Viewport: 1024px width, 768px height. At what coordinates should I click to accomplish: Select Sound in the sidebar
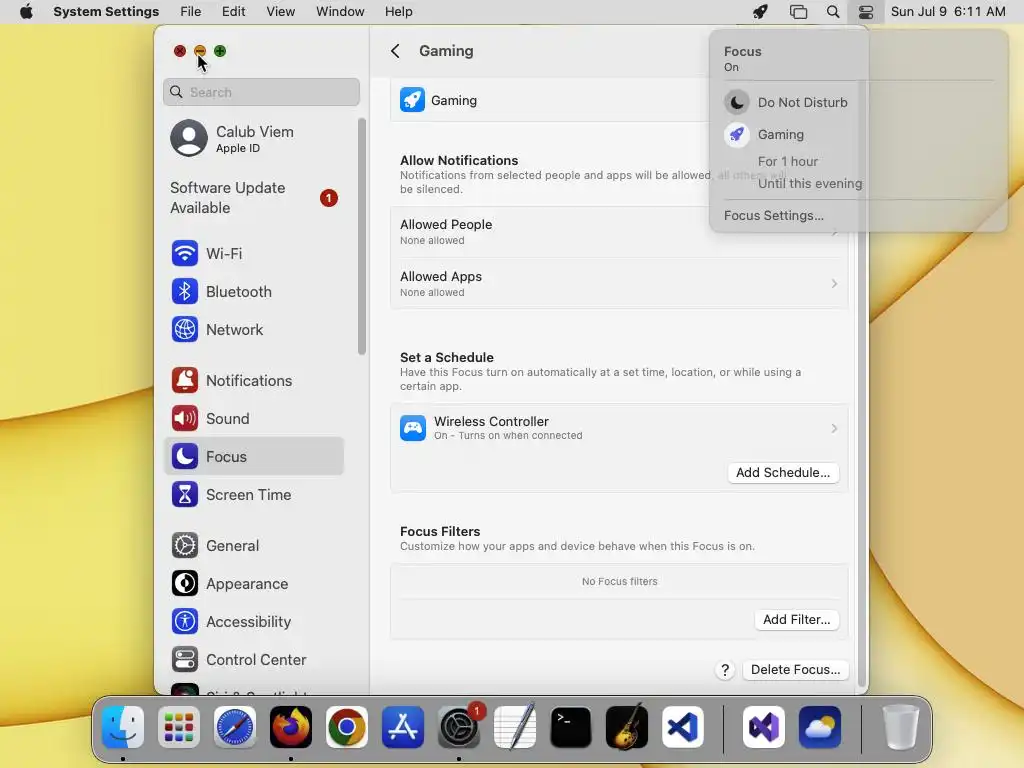pyautogui.click(x=253, y=418)
